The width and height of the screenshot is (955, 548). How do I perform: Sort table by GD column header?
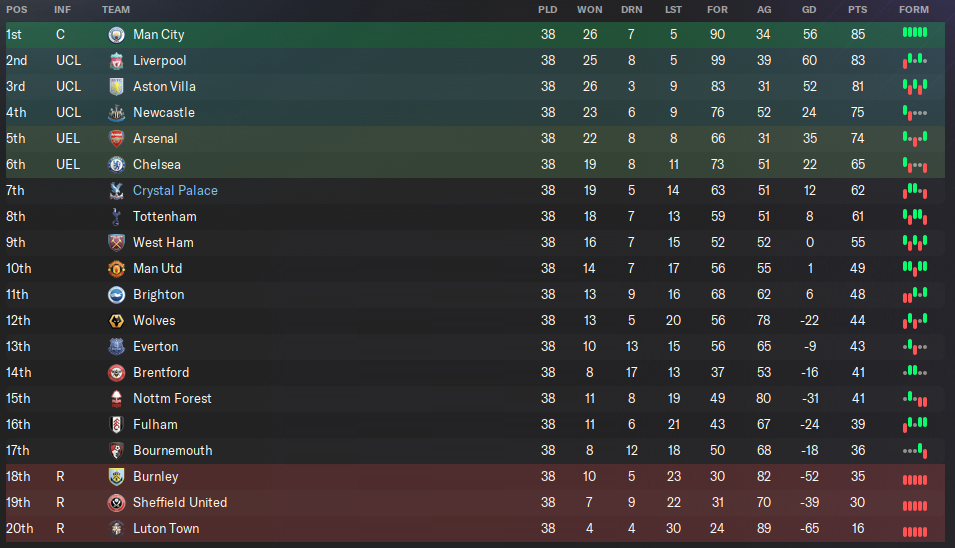click(809, 10)
